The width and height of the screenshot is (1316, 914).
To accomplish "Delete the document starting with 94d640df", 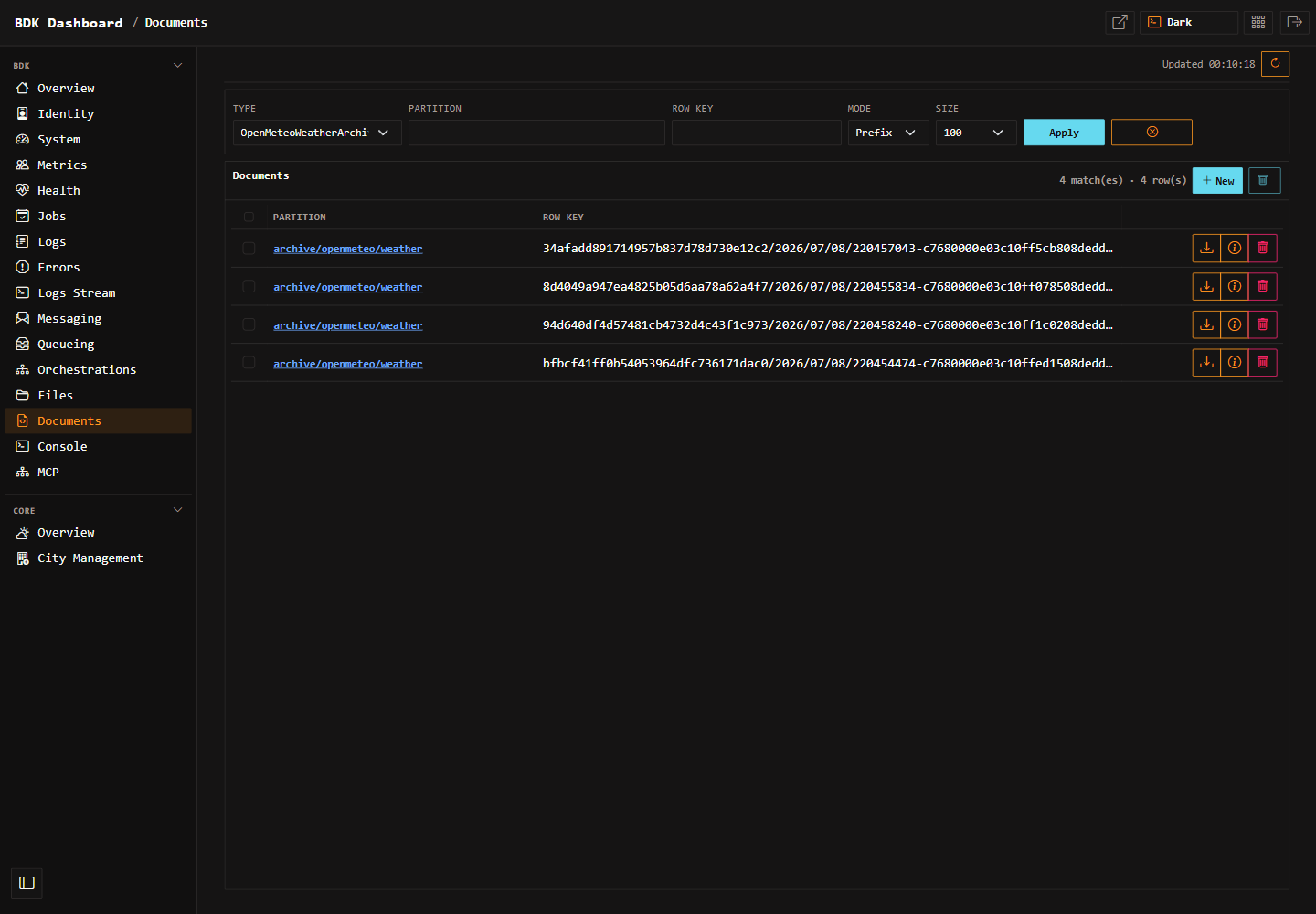I will click(1263, 324).
